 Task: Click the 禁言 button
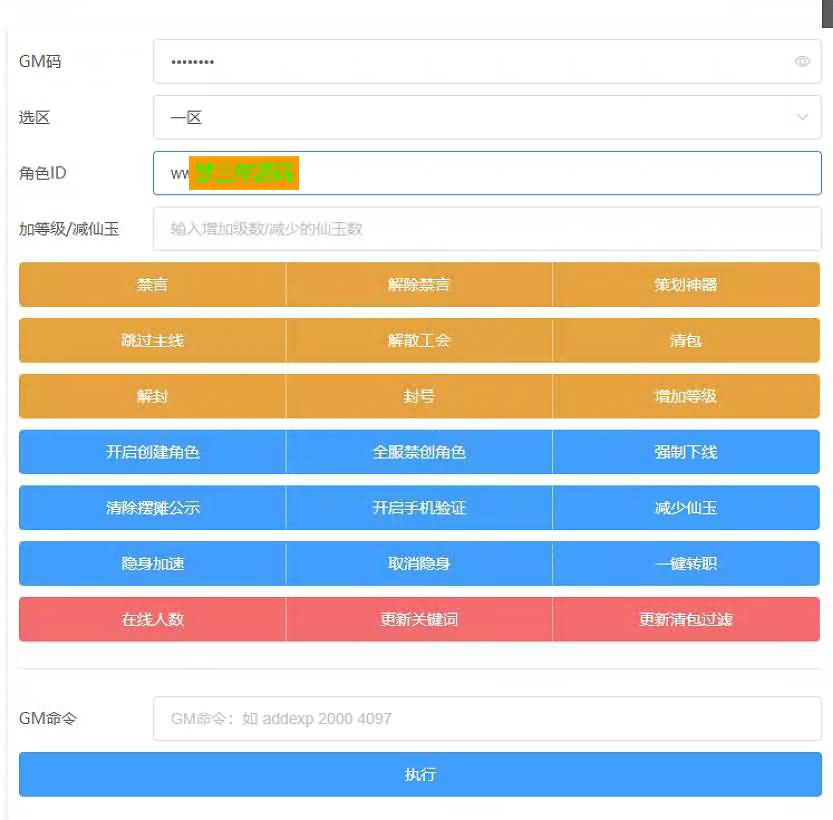pos(152,285)
